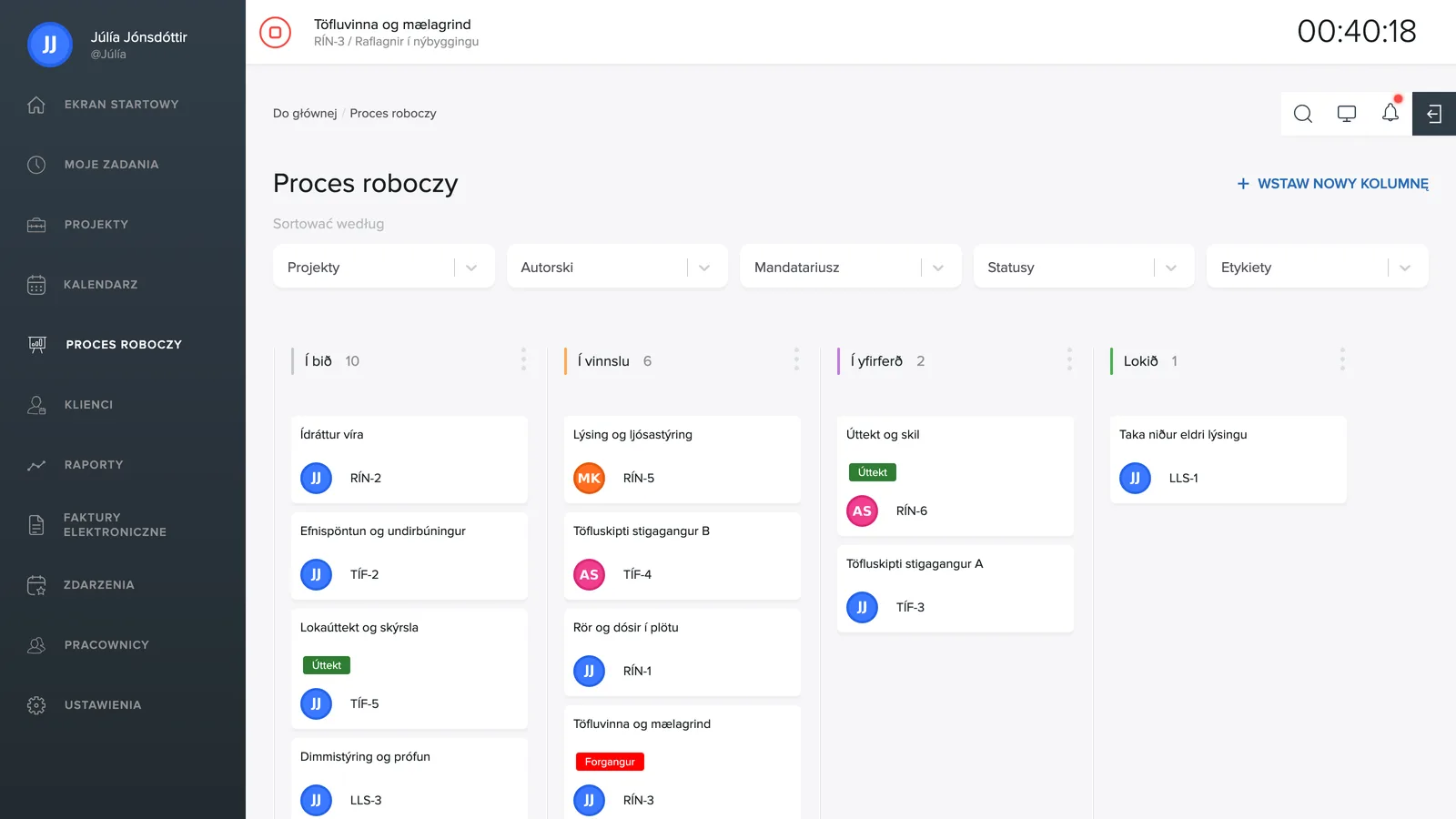The width and height of the screenshot is (1456, 819).
Task: Open Kalendarz in sidebar
Action: [x=100, y=285]
